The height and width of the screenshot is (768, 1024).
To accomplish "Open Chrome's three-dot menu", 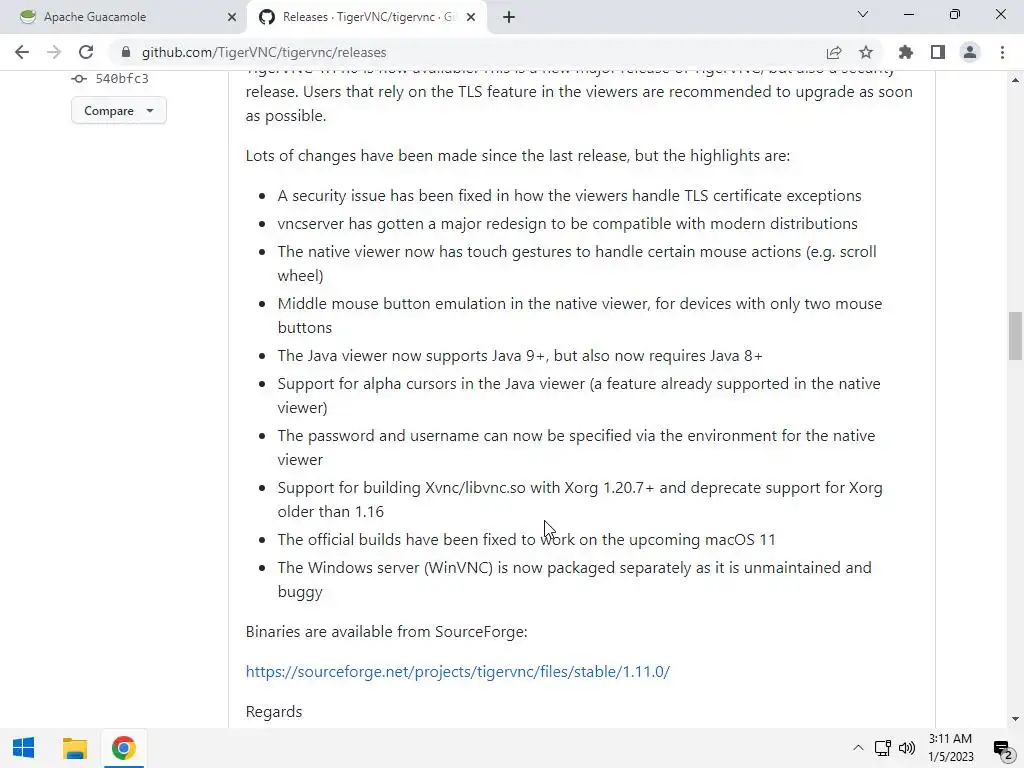I will [x=1002, y=52].
